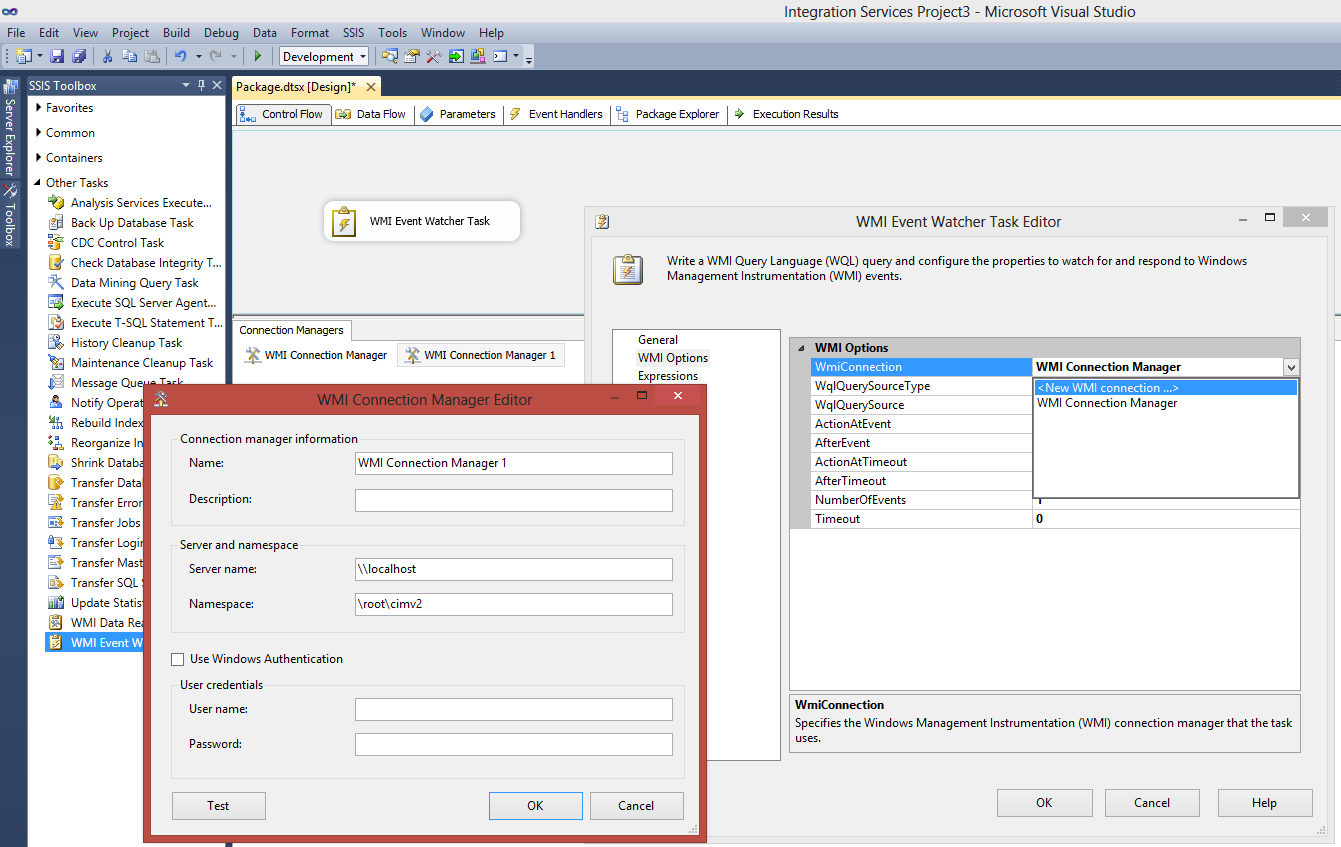The height and width of the screenshot is (847, 1341).
Task: Expand the Containers toolbox group
Action: coord(39,158)
